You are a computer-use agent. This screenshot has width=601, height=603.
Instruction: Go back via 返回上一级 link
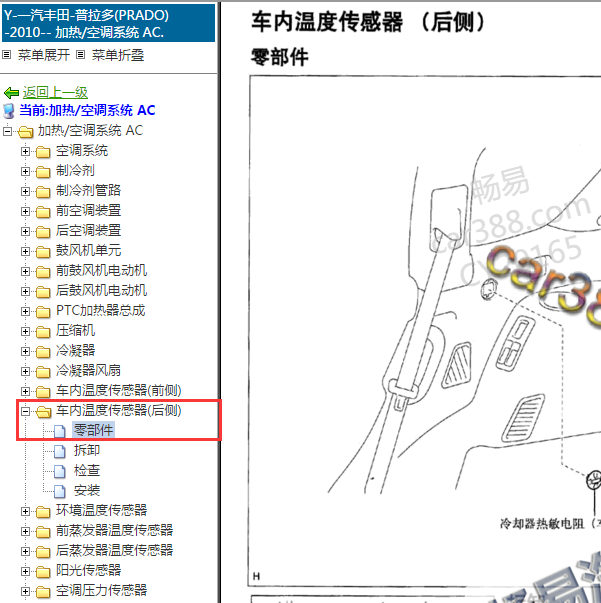[x=55, y=93]
